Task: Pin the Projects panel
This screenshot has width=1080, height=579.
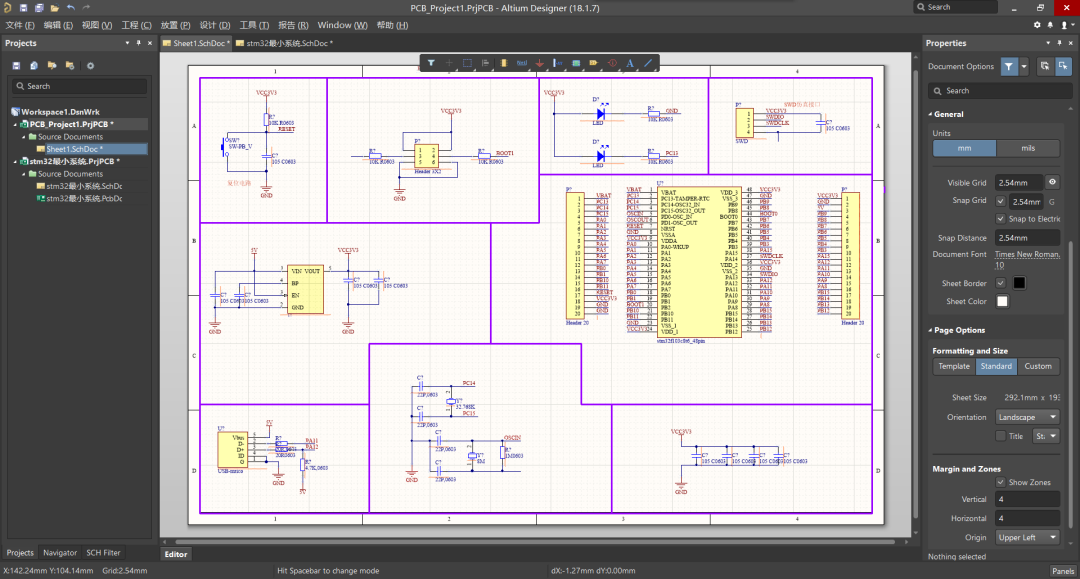Action: point(138,43)
